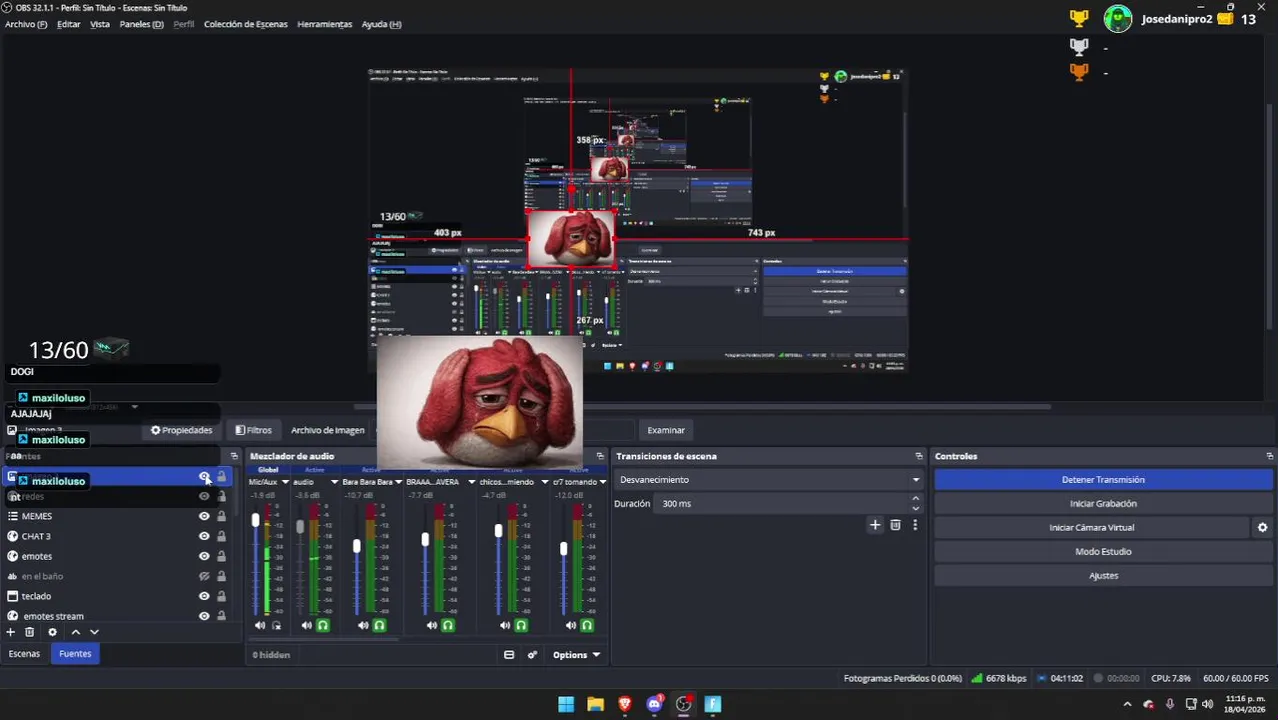Add a new source with plus icon
Image resolution: width=1278 pixels, height=720 pixels.
coord(11,632)
